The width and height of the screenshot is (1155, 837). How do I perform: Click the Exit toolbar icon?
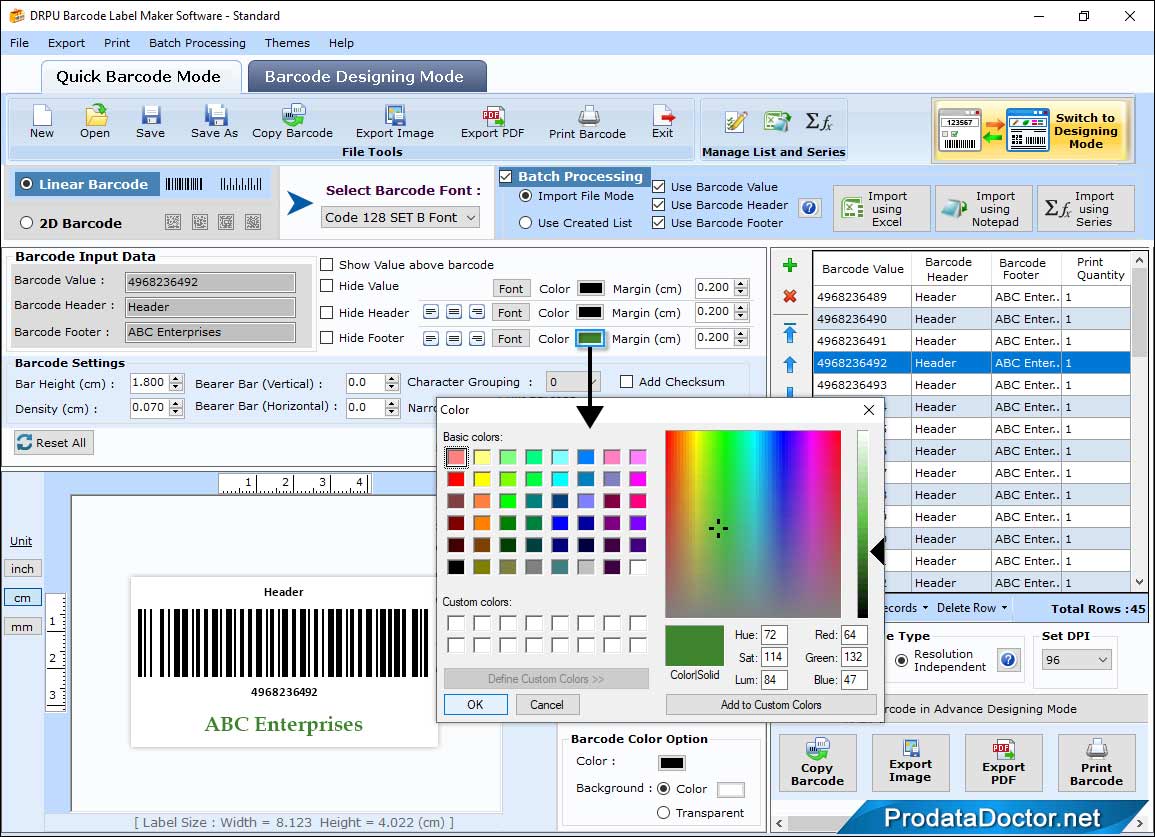(662, 122)
